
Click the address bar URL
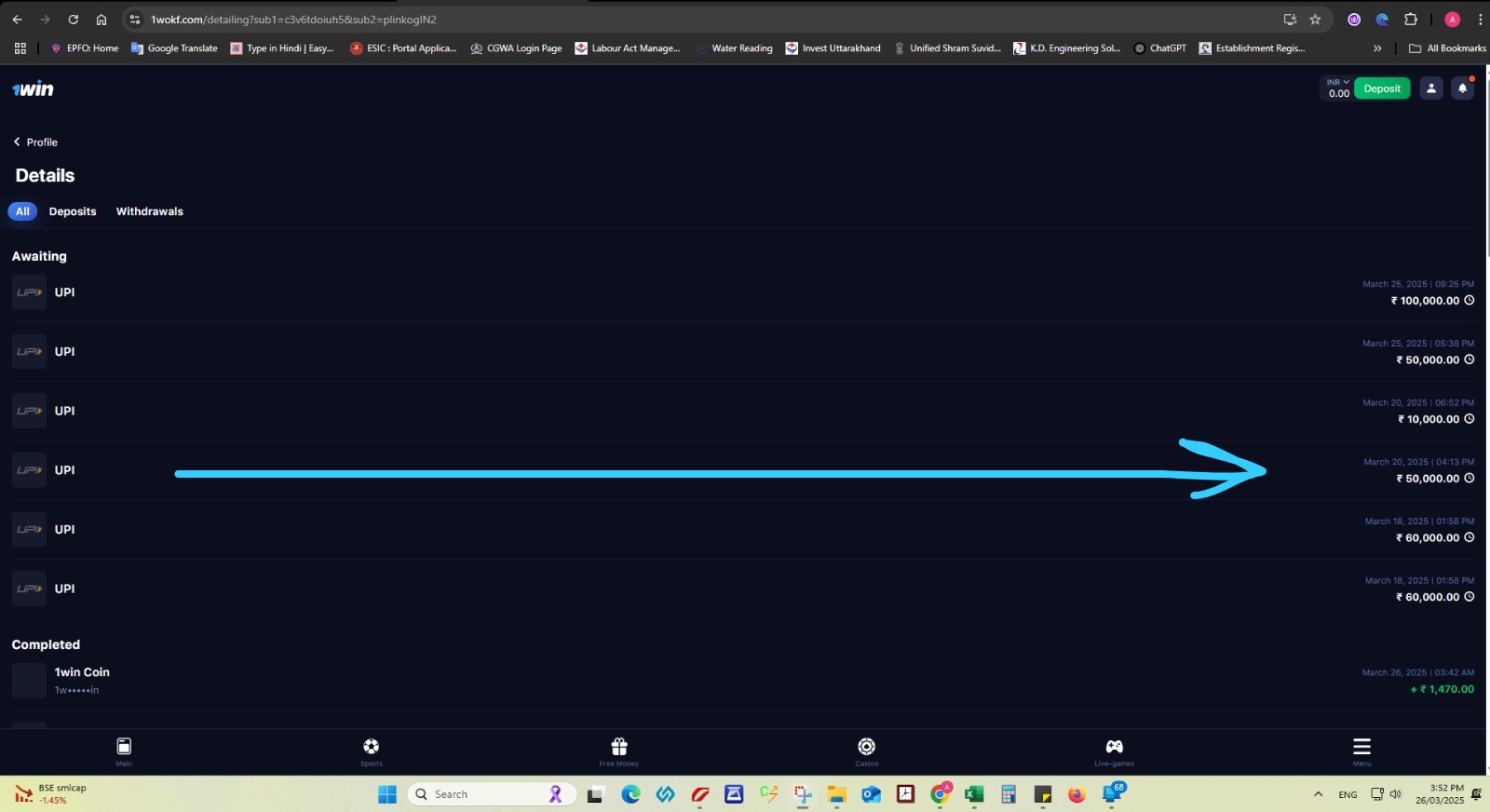pos(293,20)
